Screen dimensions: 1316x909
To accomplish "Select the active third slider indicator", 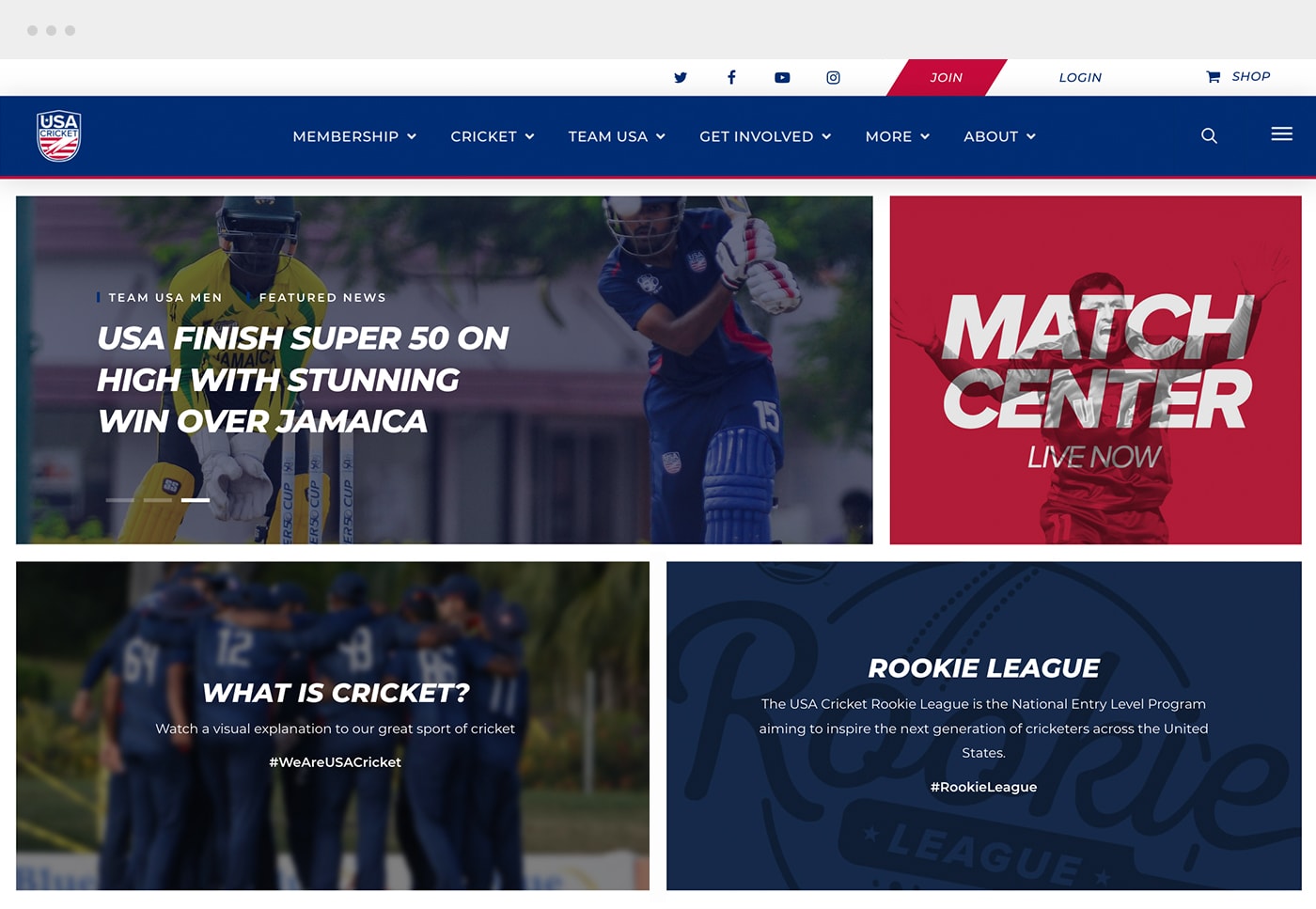I will coord(196,500).
